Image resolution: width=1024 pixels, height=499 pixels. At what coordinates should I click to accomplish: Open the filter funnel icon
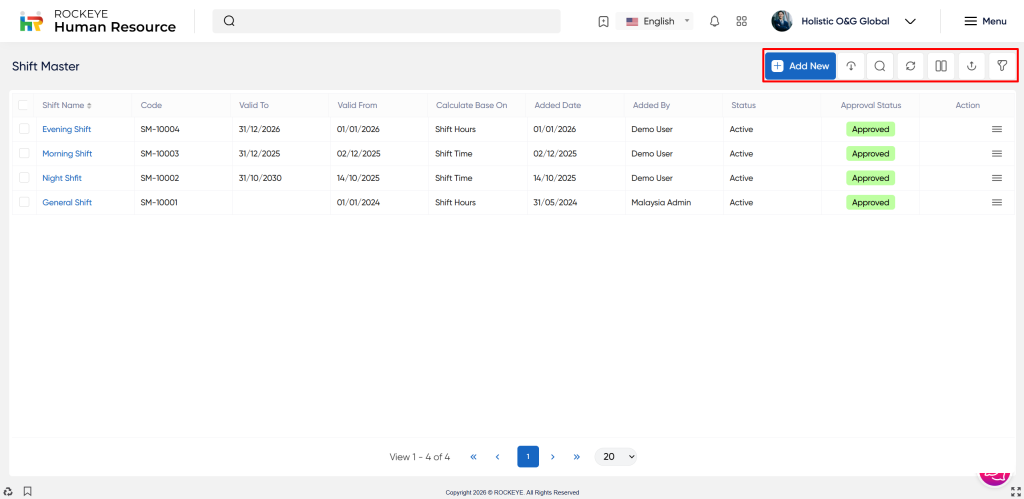tap(1002, 66)
